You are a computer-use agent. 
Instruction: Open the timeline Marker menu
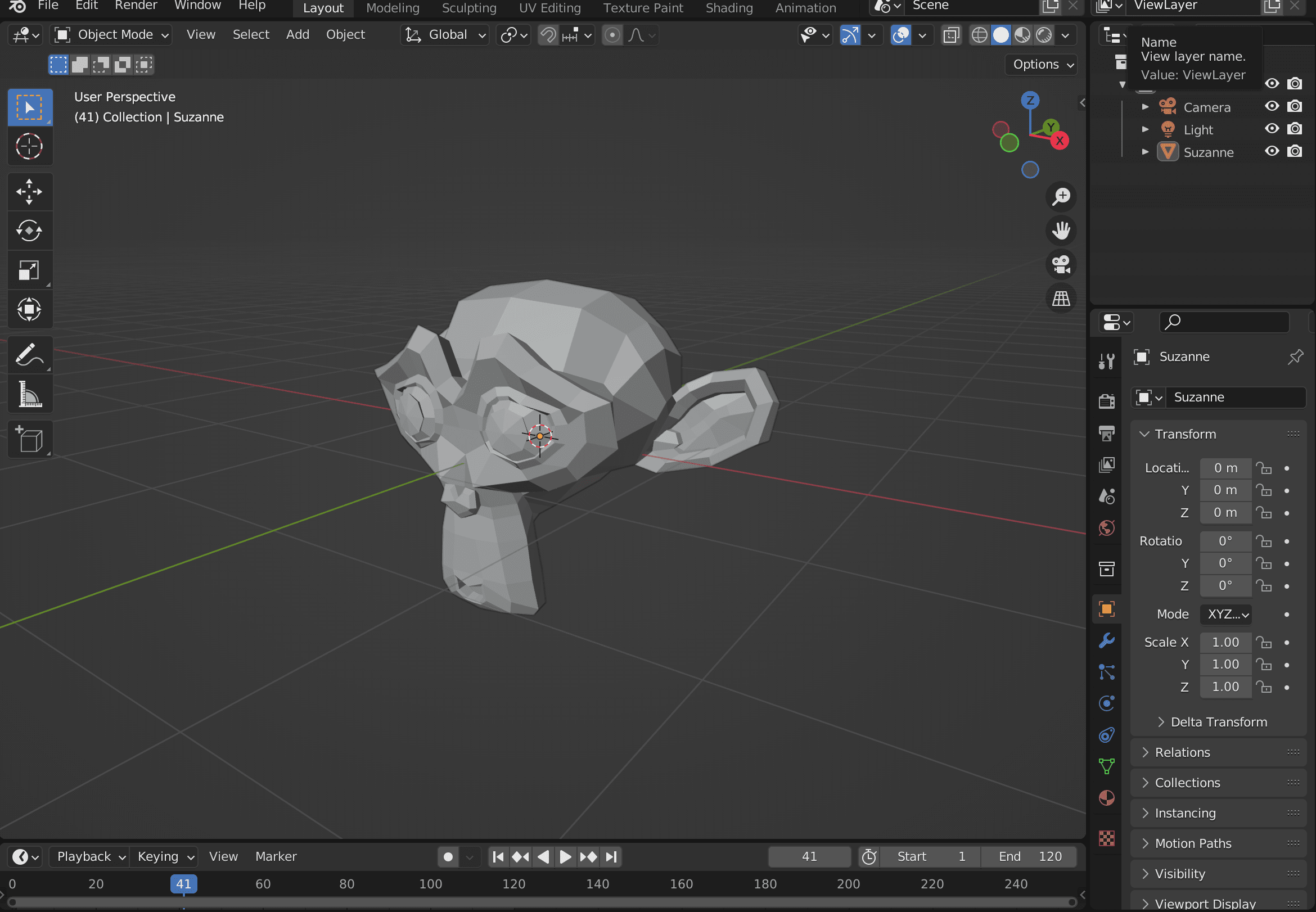(x=276, y=856)
